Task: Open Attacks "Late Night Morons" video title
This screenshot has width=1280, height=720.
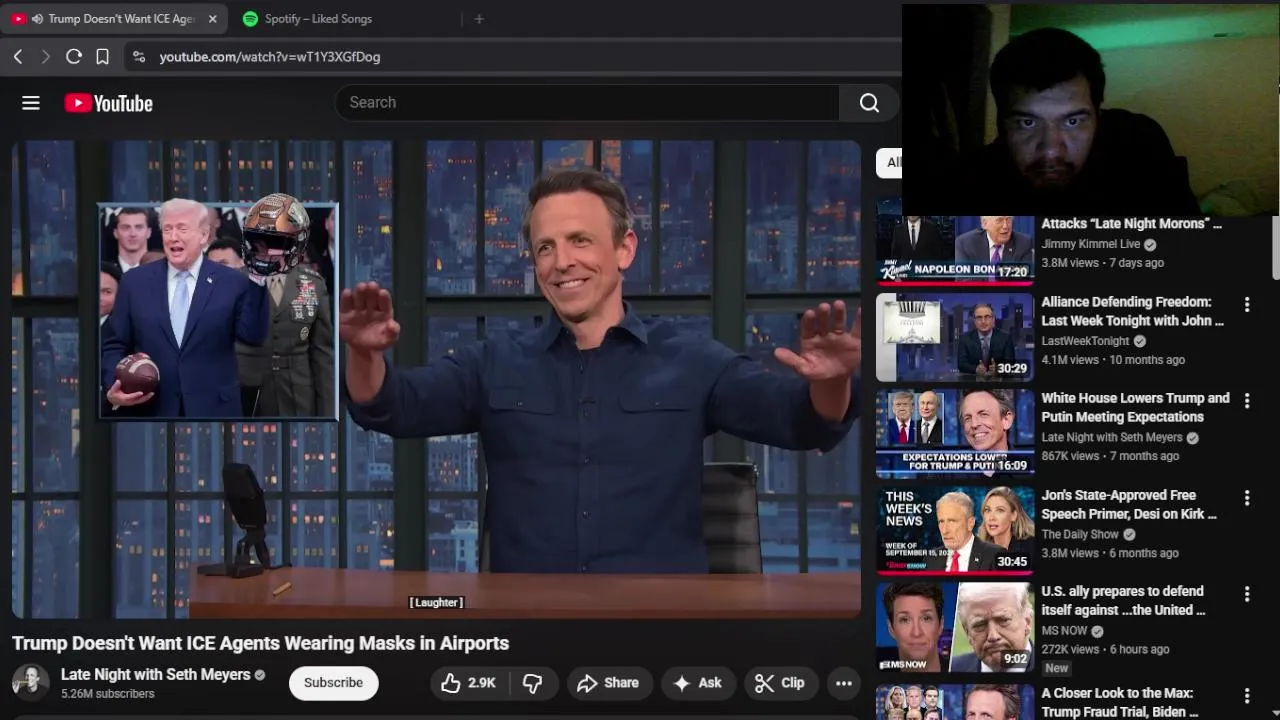Action: pos(1131,224)
